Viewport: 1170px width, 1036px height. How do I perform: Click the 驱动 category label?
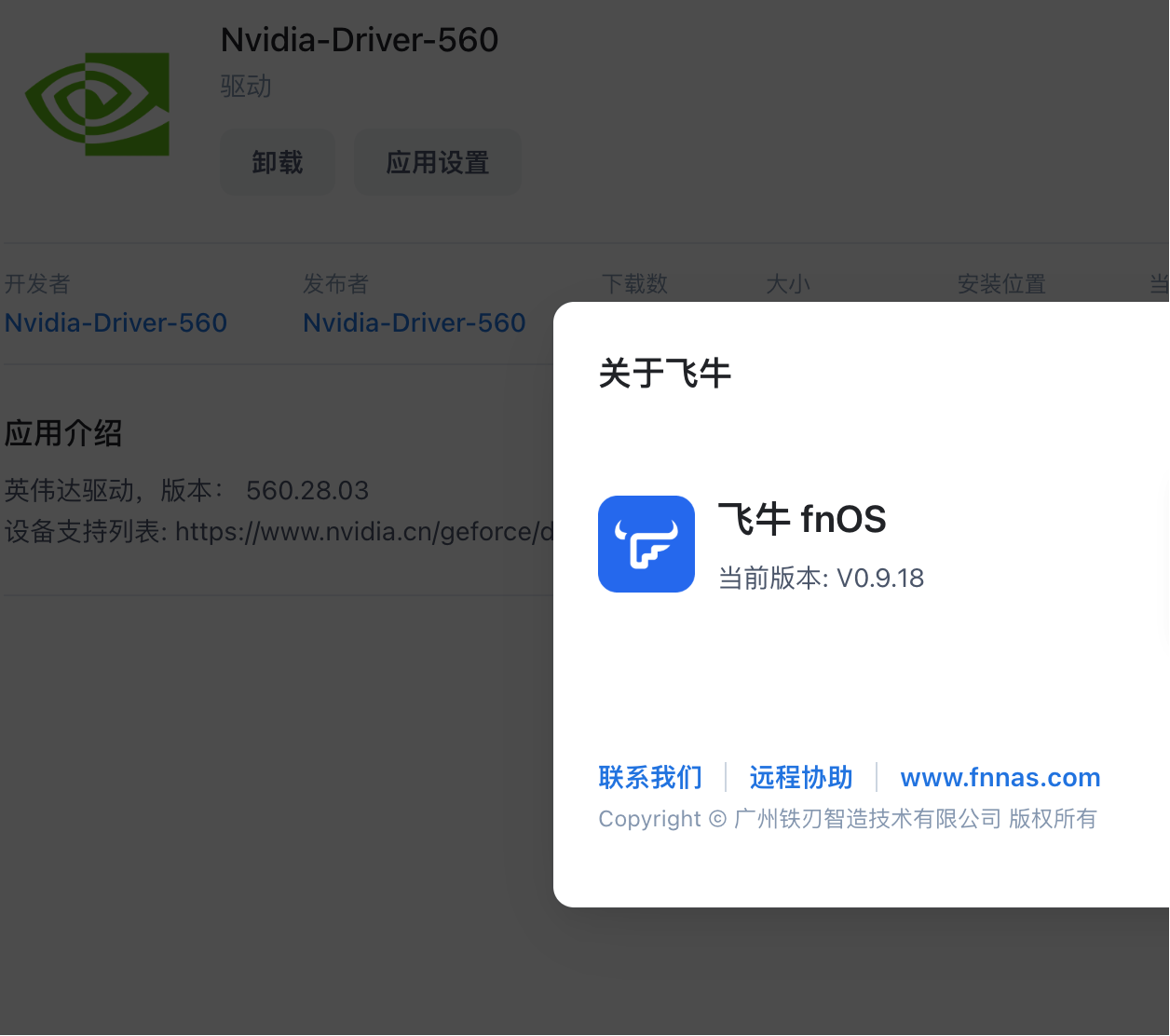[246, 87]
